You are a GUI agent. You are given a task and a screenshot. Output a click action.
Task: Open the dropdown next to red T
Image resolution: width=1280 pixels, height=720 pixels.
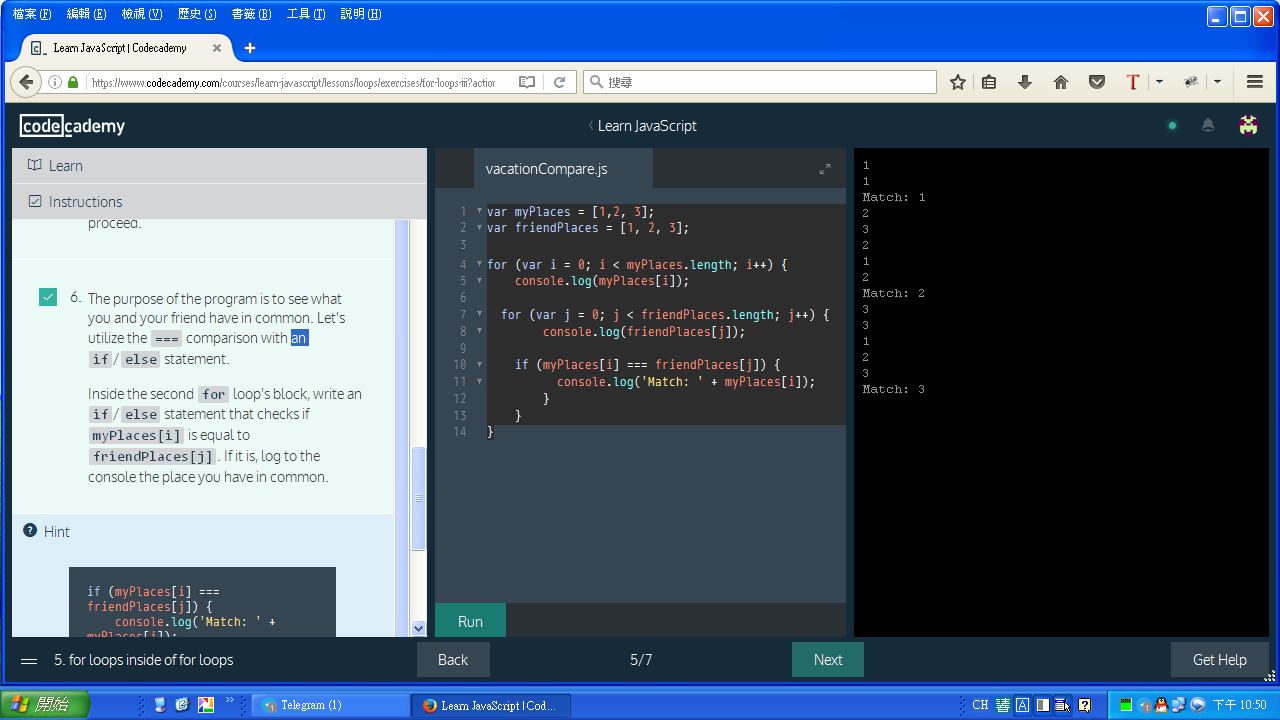(x=1159, y=82)
